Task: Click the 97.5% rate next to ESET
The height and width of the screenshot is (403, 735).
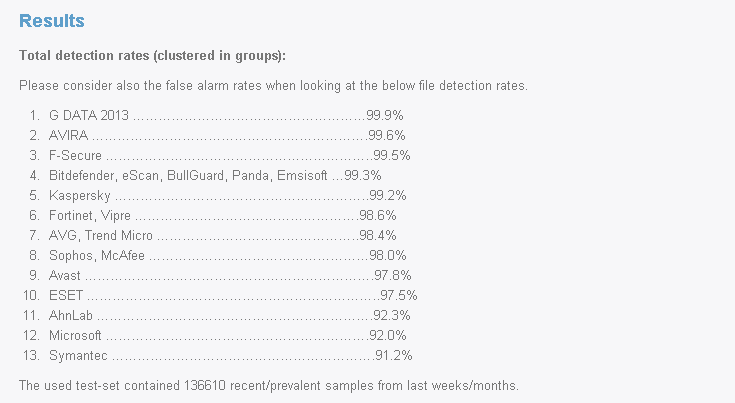Action: click(x=398, y=295)
